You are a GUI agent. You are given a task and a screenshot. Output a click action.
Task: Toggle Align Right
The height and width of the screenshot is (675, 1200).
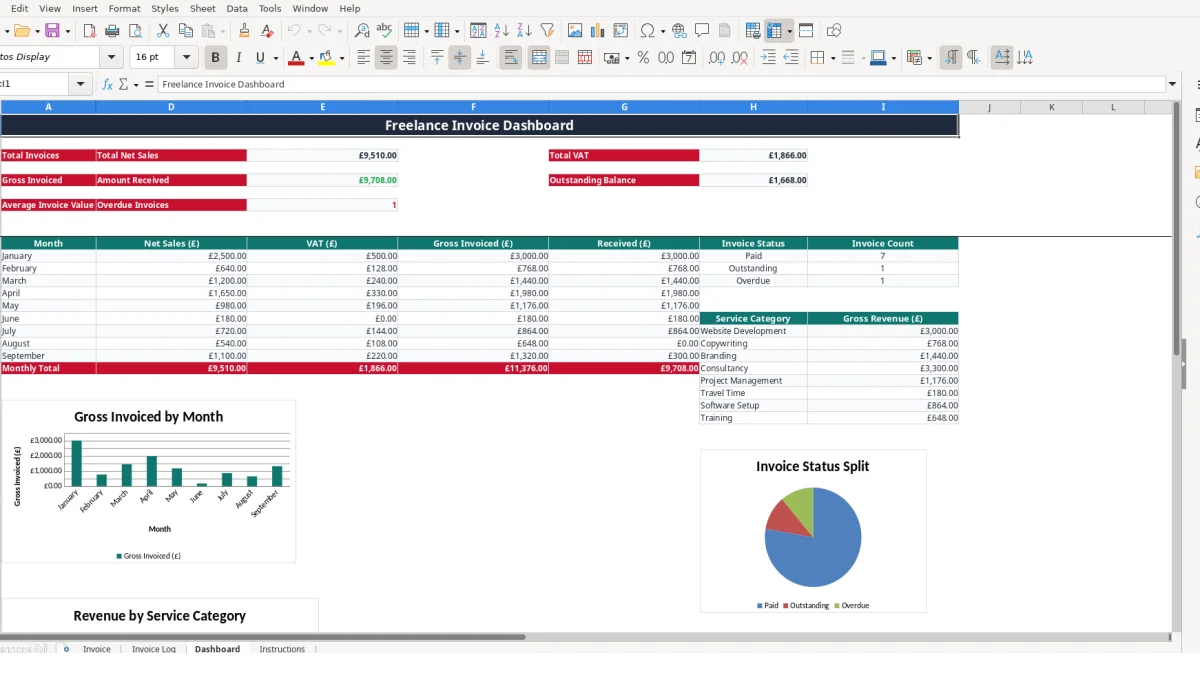click(x=409, y=58)
